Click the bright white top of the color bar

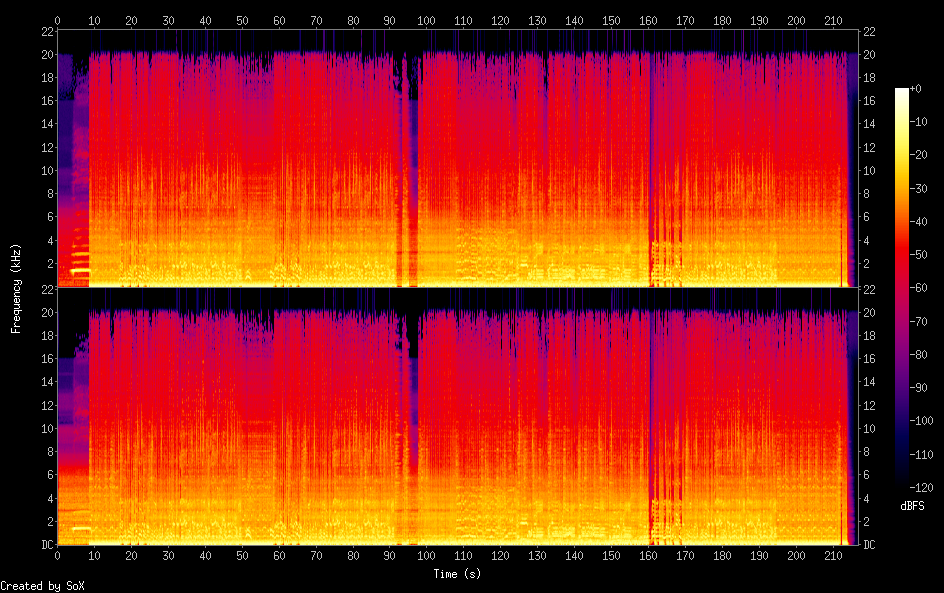point(902,93)
